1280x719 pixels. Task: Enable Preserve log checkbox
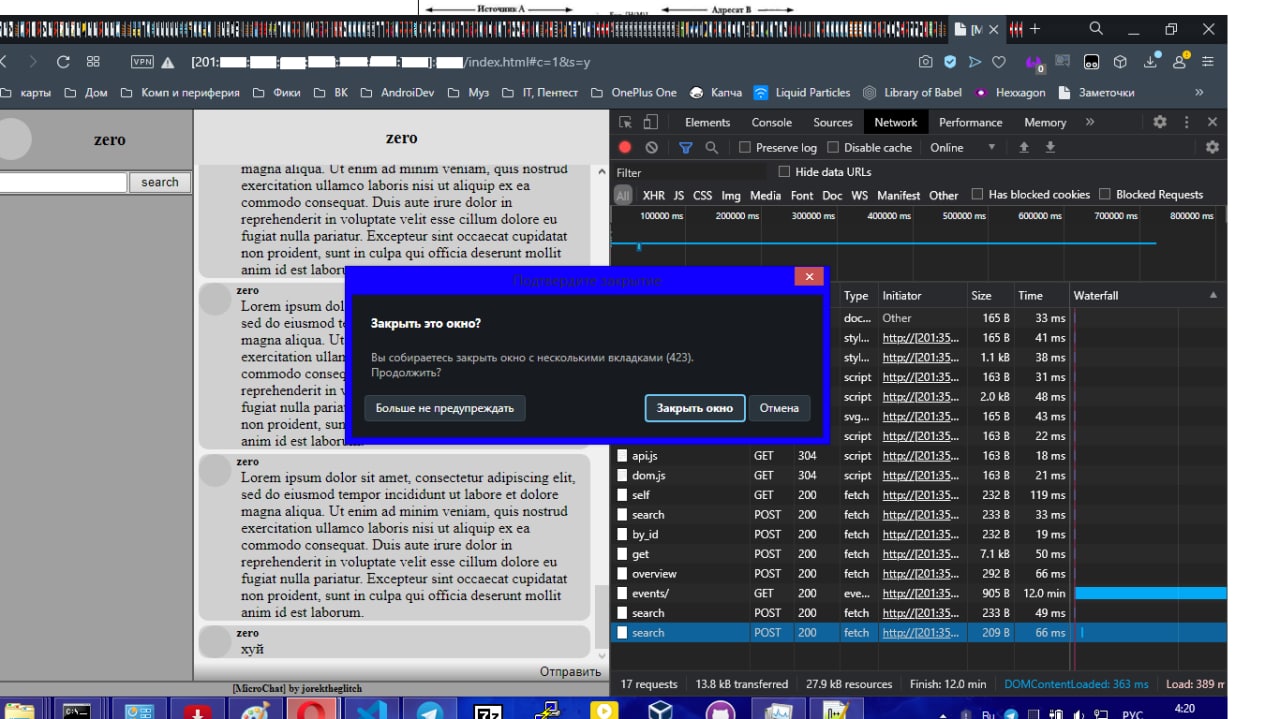(x=745, y=147)
